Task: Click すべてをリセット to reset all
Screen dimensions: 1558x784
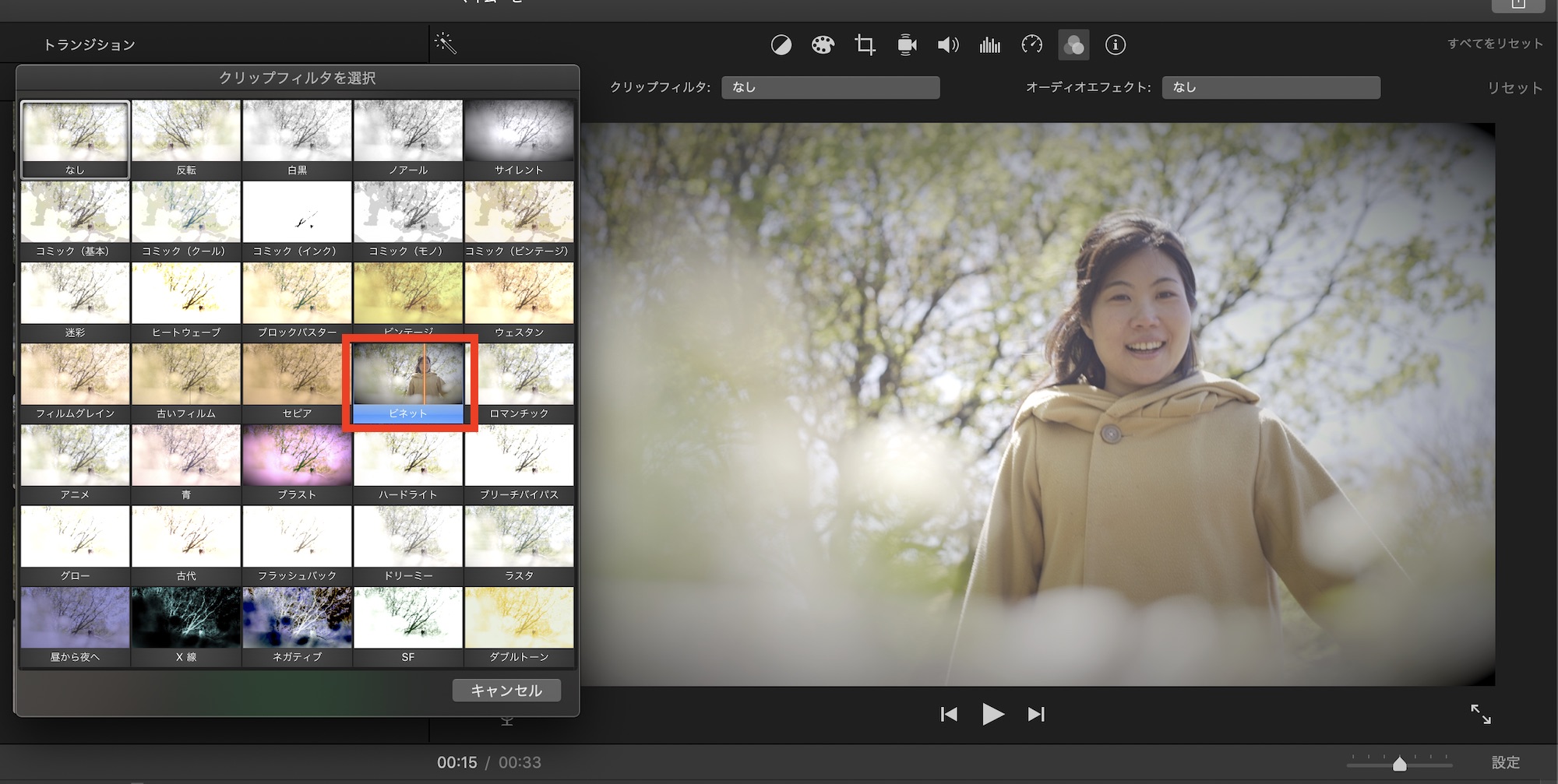Action: tap(1495, 44)
